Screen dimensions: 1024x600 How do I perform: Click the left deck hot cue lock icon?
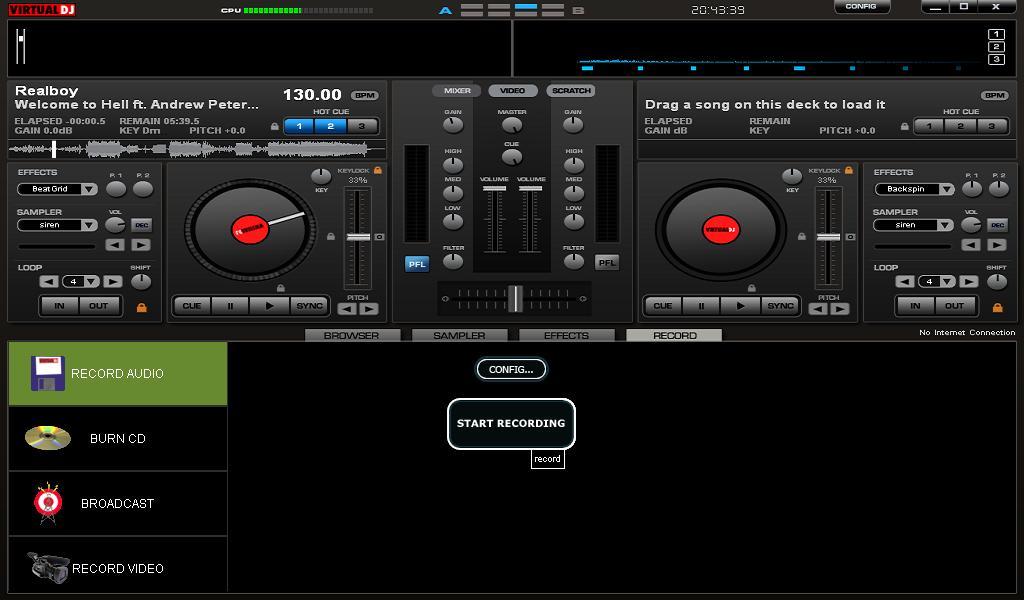pos(275,126)
